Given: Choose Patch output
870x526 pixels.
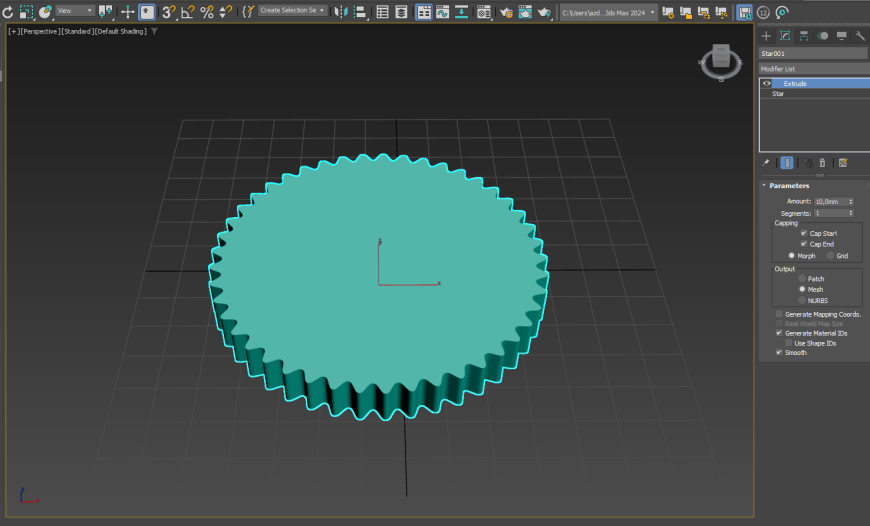Looking at the screenshot, I should coord(802,279).
